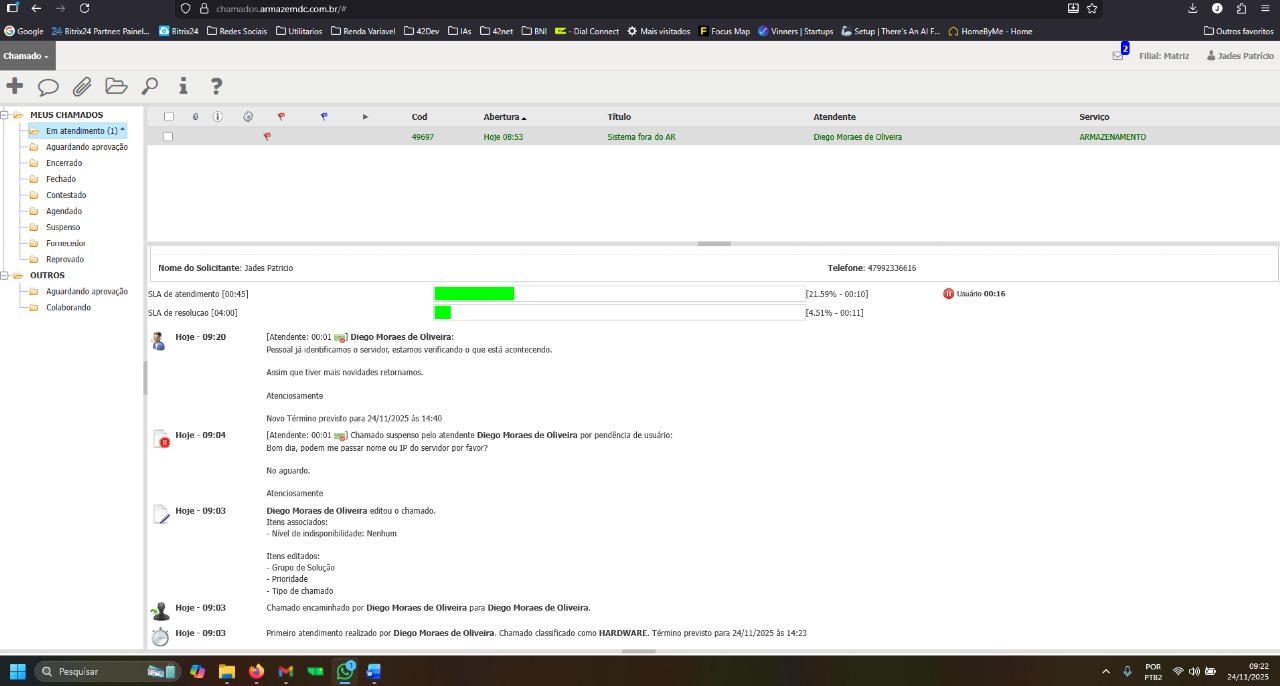Open the Chamado dropdown menu
This screenshot has width=1280, height=686.
[26, 56]
